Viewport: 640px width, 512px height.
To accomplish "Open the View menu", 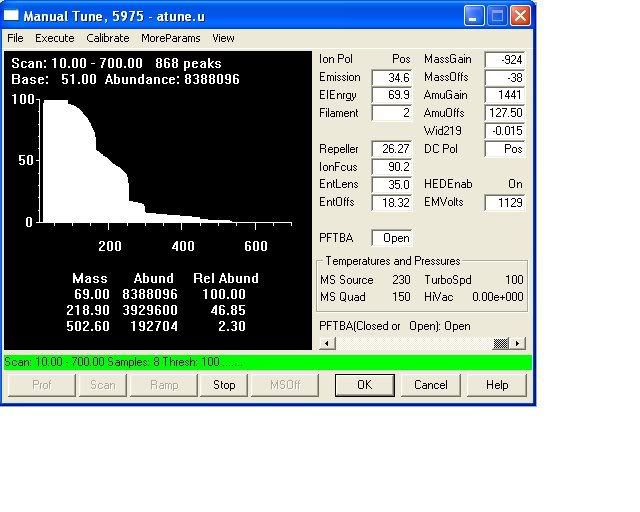I will [x=223, y=38].
